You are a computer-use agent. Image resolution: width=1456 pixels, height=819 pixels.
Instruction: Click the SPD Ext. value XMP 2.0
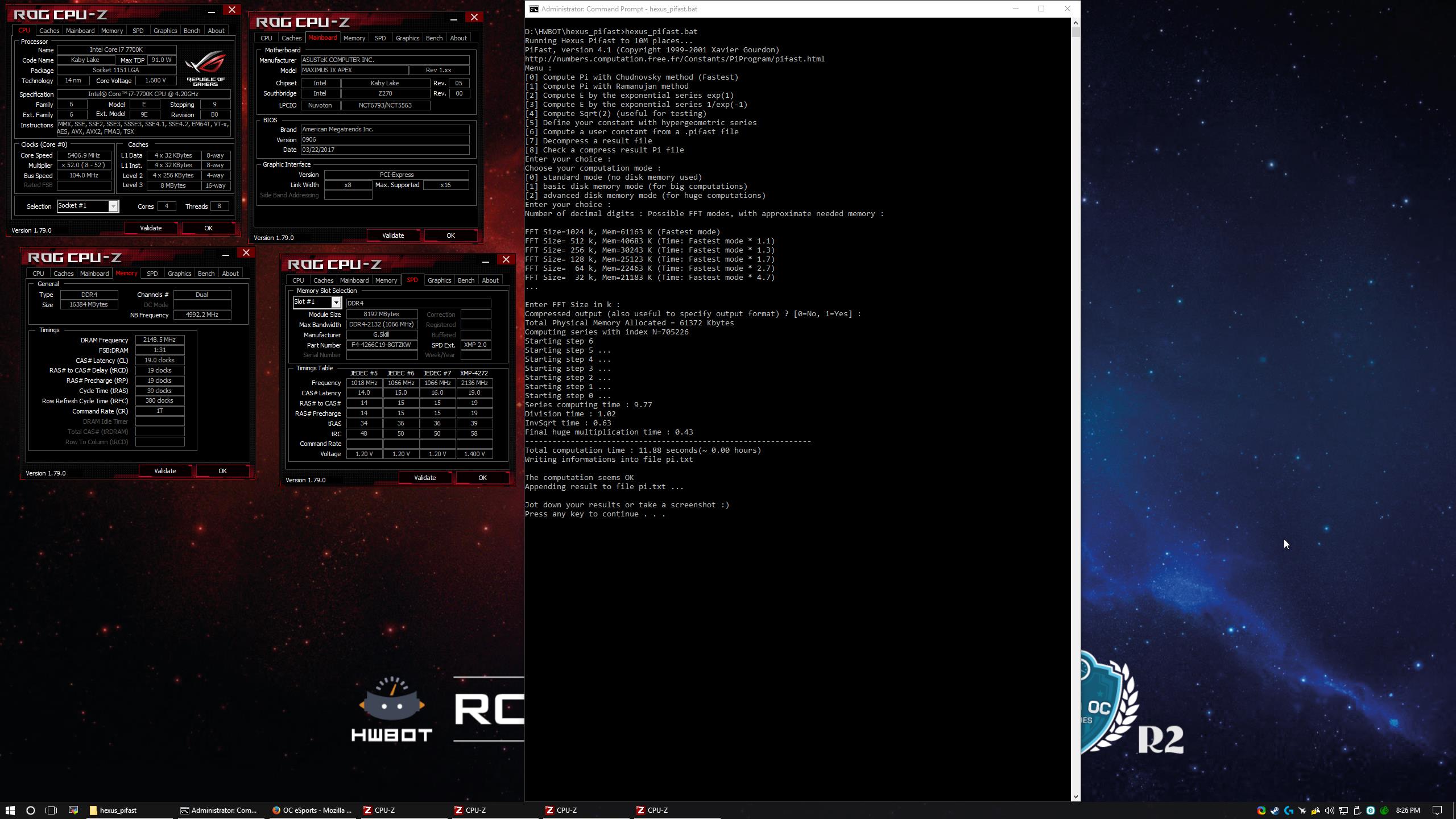(x=475, y=345)
